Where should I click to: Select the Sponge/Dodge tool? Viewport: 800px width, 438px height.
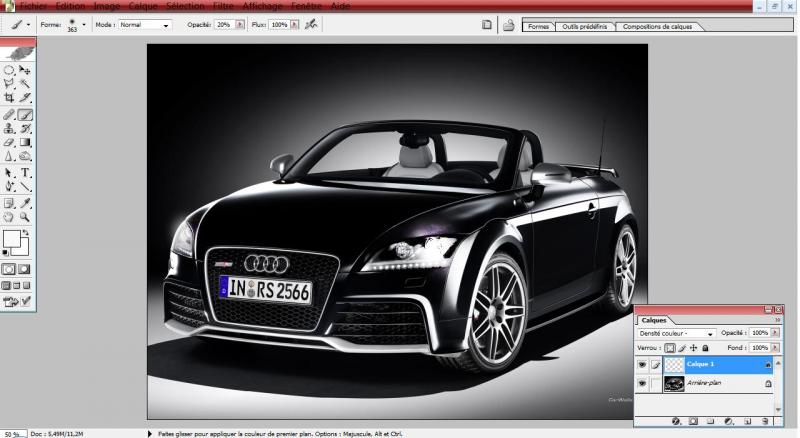point(24,156)
